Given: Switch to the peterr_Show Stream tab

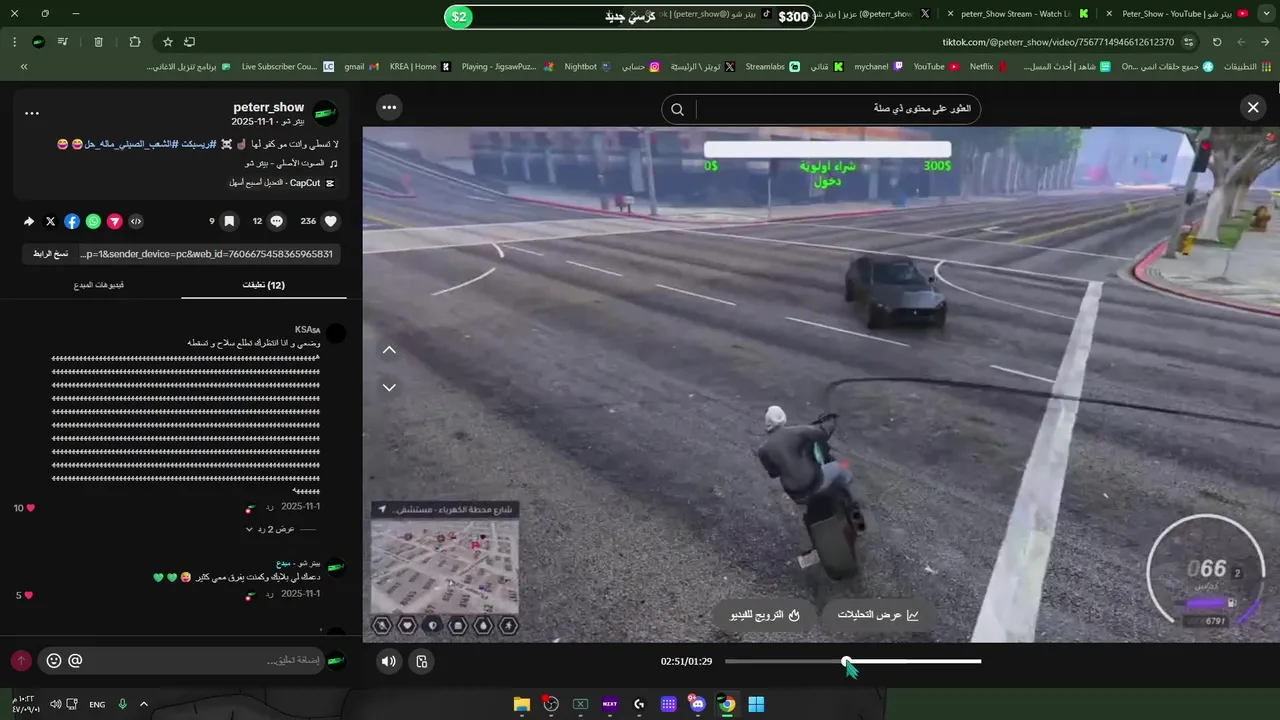Looking at the screenshot, I should pyautogui.click(x=1016, y=14).
